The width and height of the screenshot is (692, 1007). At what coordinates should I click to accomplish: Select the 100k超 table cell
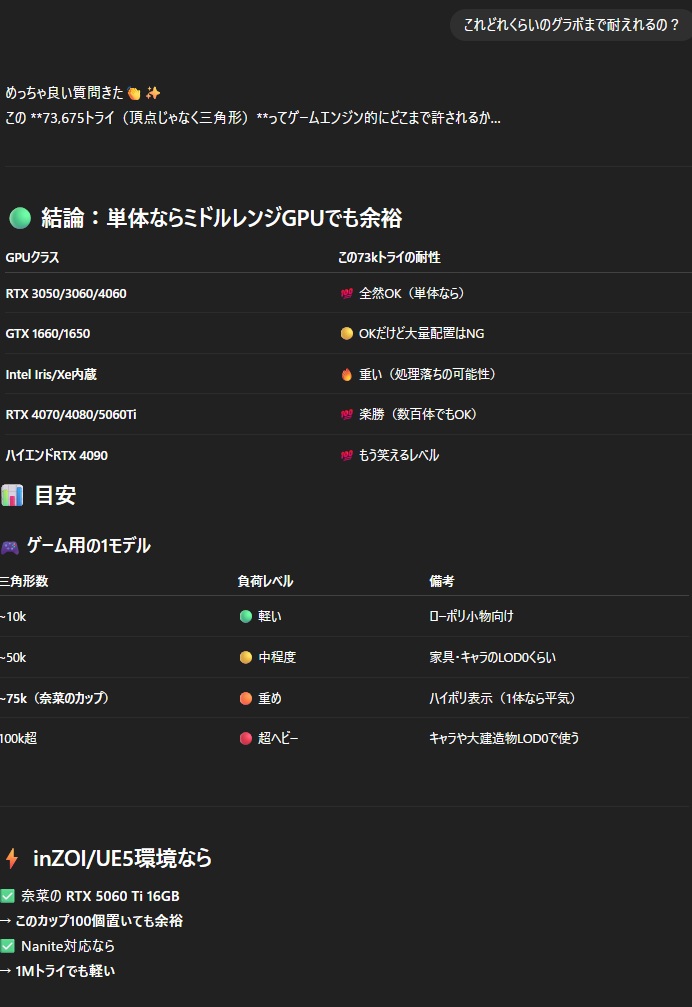pyautogui.click(x=19, y=739)
